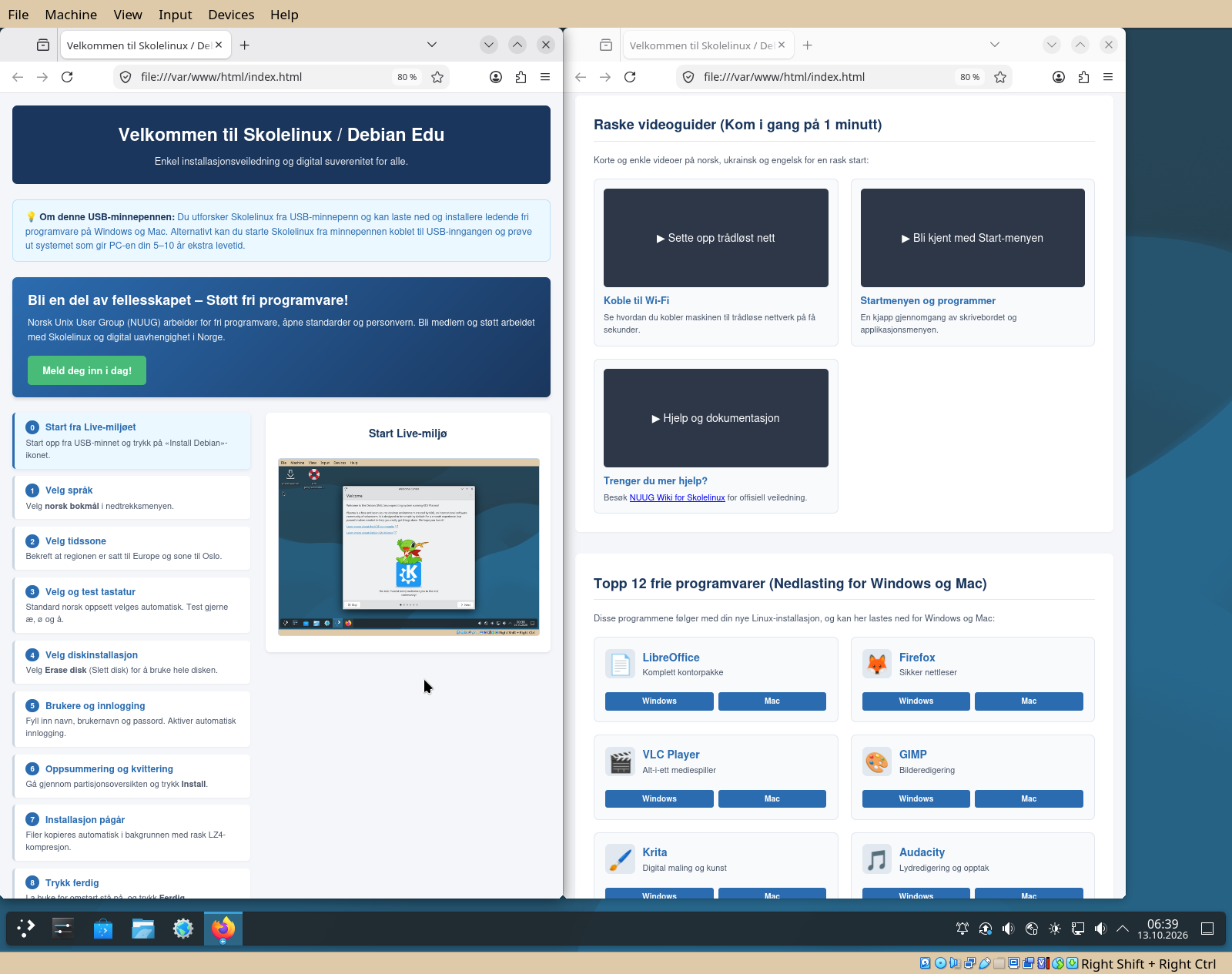1232x974 pixels.
Task: Click the account icon in right window
Action: 1059,77
